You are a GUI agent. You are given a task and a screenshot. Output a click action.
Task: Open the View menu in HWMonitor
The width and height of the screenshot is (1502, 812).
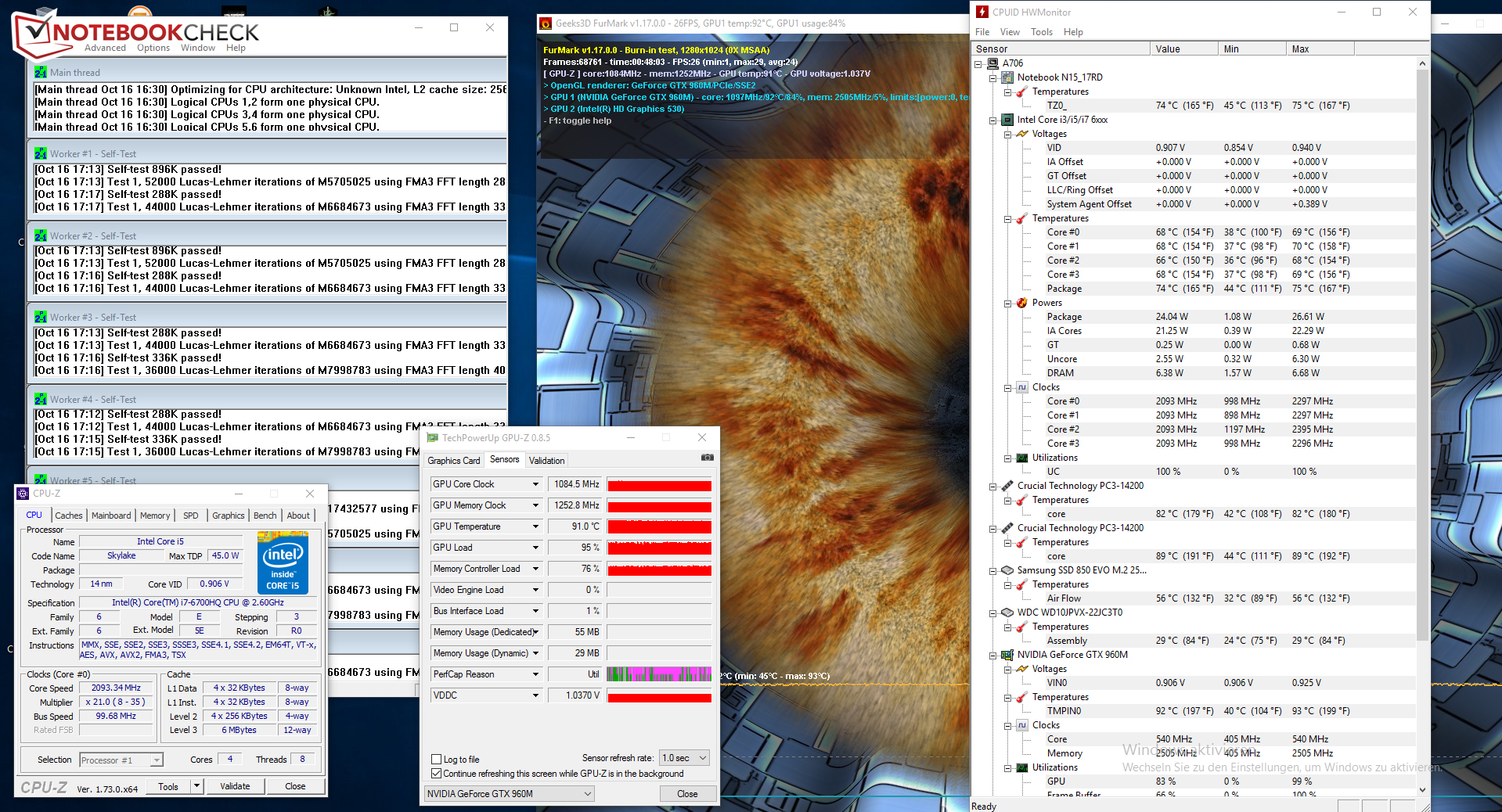[1010, 32]
